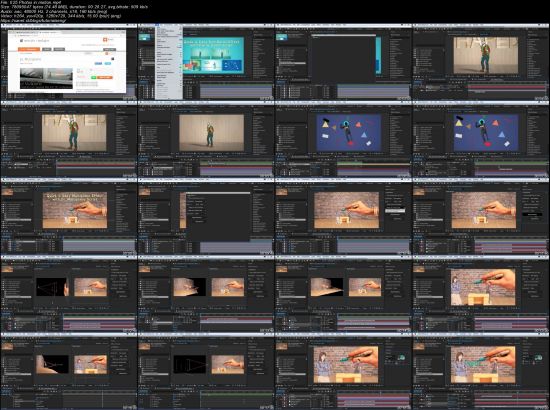Select the frame with a dark dialog covering the hand image
550x410 pixels.
(206, 217)
